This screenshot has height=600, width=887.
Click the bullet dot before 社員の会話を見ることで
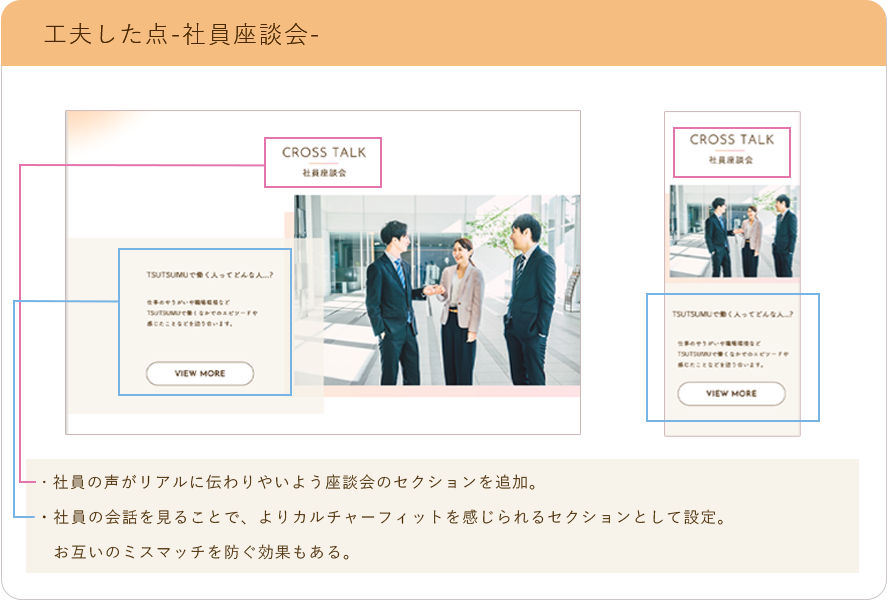[45, 517]
